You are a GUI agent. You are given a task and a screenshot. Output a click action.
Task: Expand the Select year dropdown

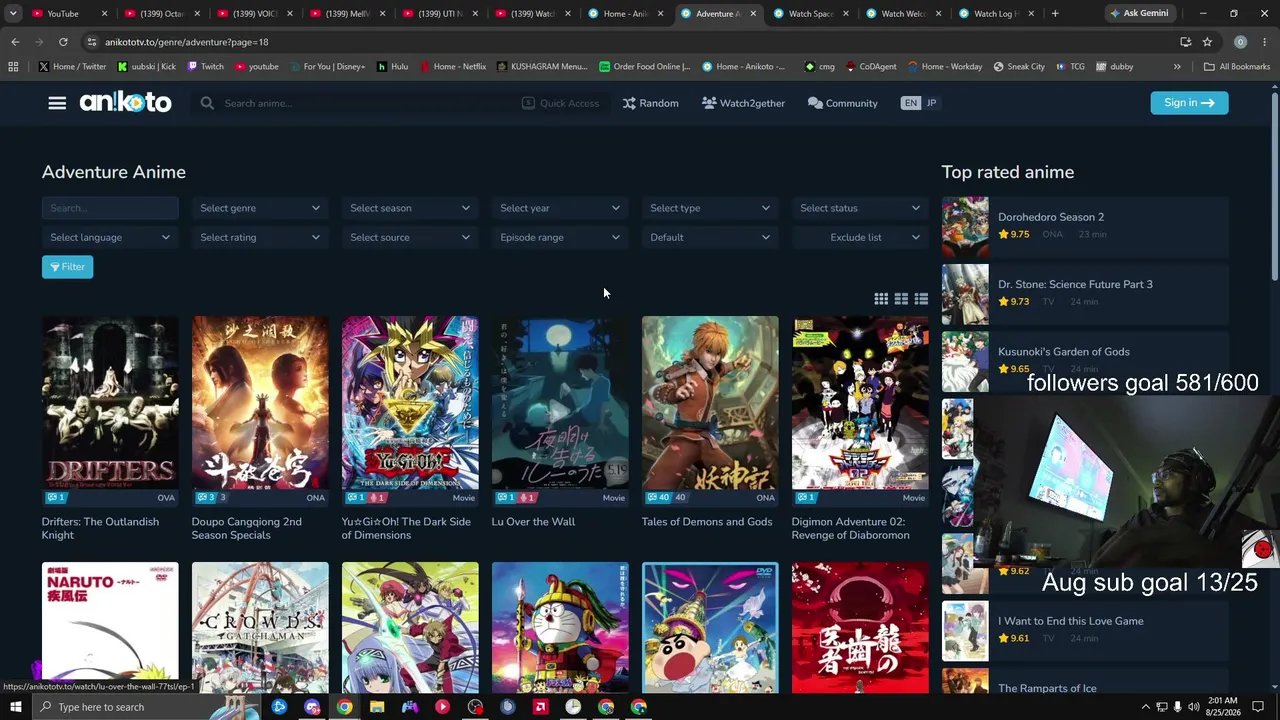click(x=560, y=208)
